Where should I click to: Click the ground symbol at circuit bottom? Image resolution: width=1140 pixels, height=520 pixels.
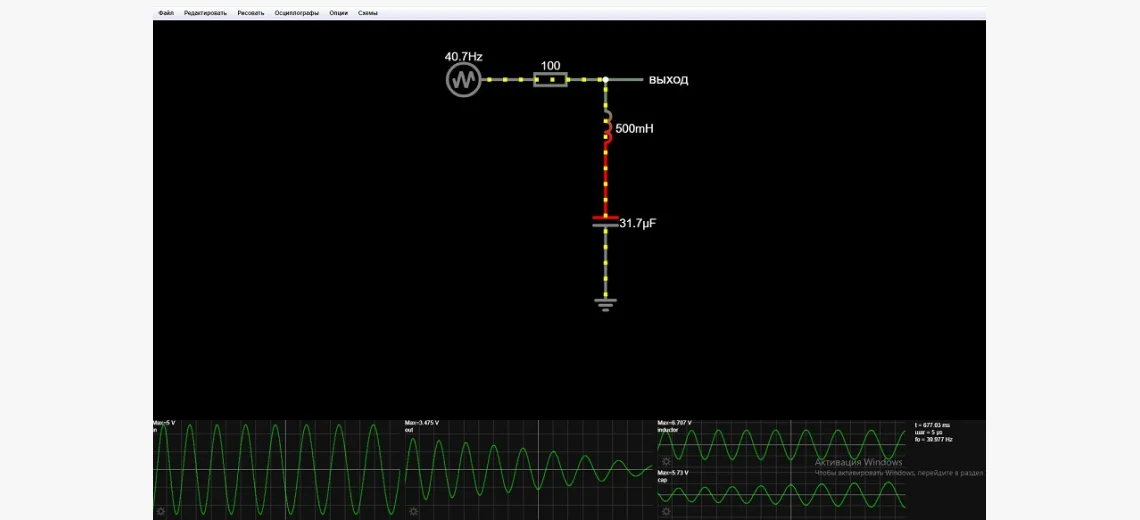pyautogui.click(x=605, y=304)
